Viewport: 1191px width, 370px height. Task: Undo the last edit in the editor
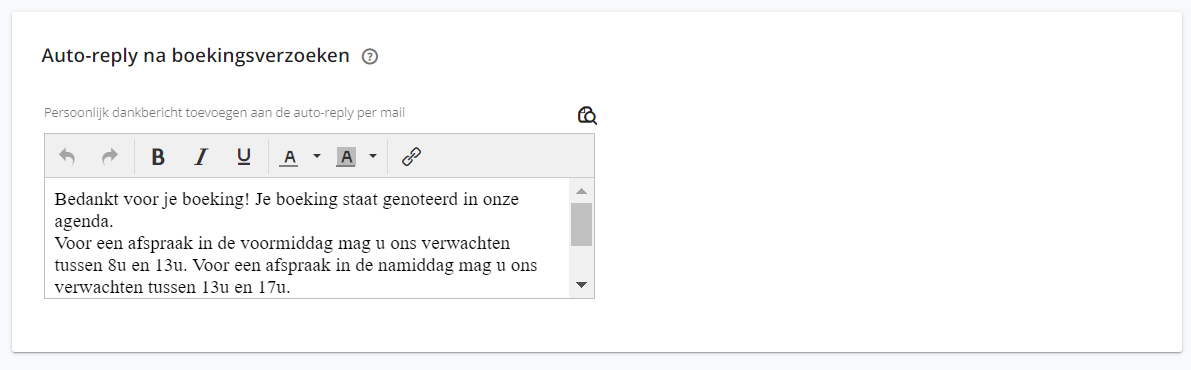click(x=67, y=157)
